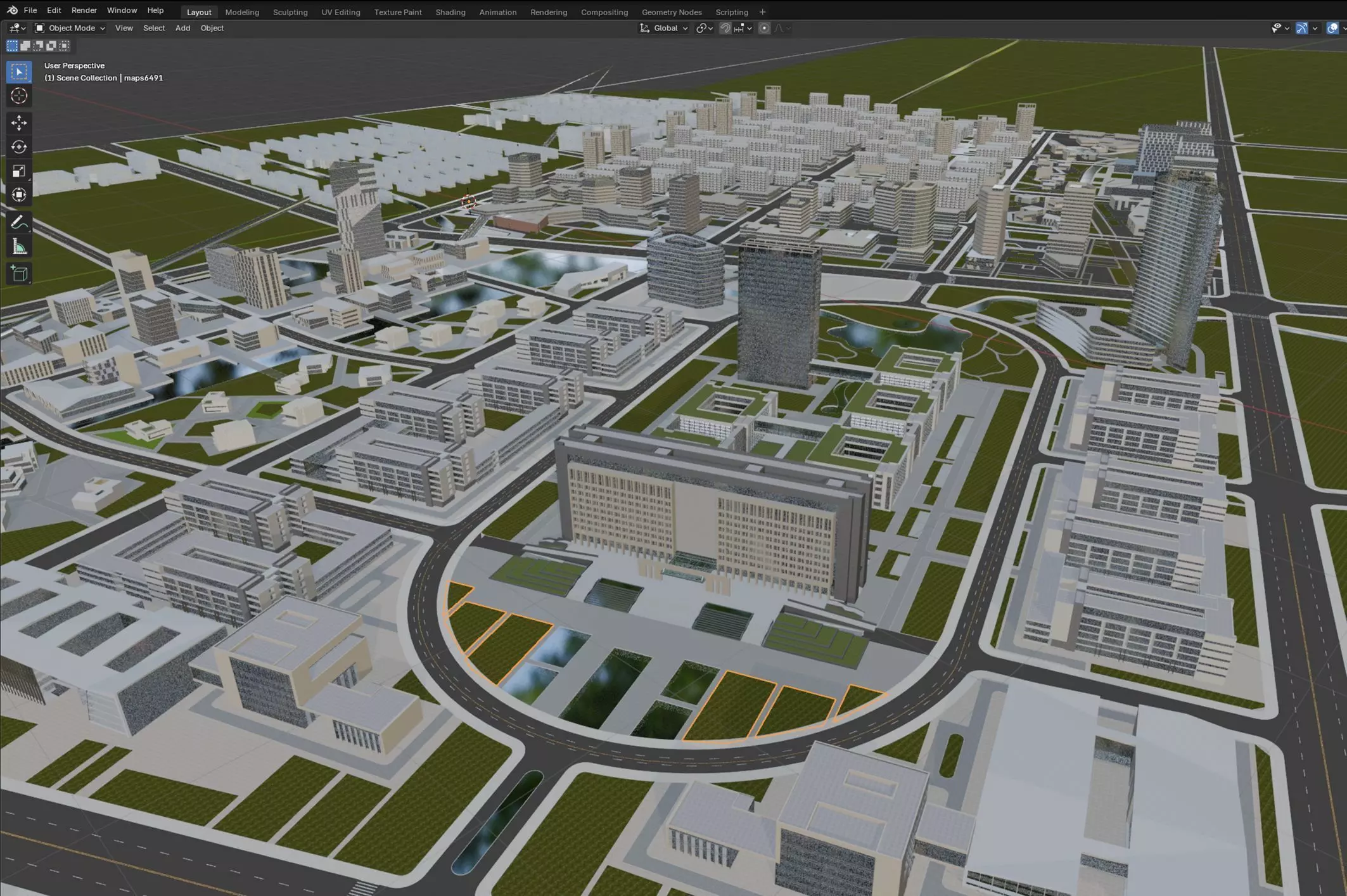
Task: Select the Move tool
Action: pyautogui.click(x=19, y=122)
